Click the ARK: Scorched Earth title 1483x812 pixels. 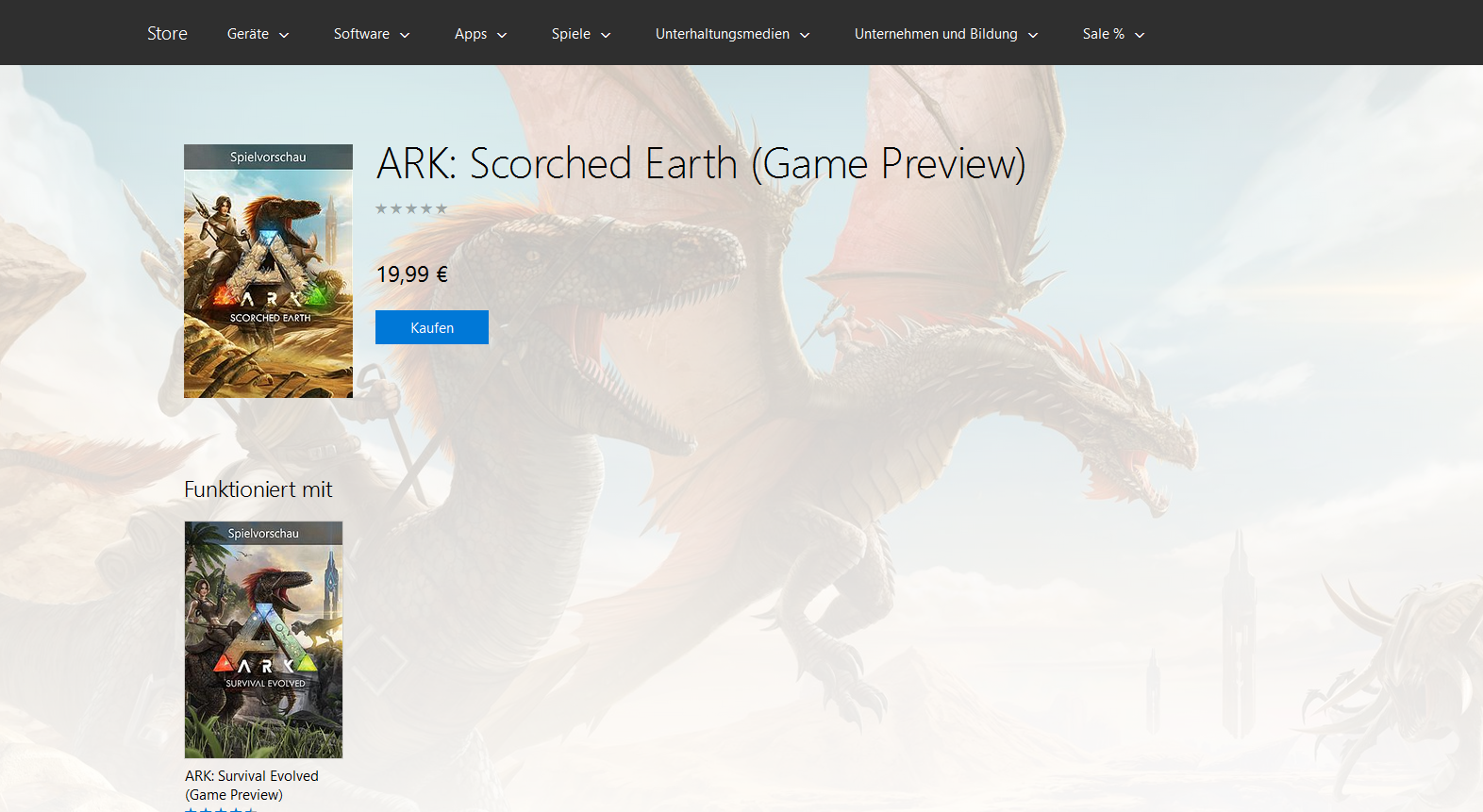coord(701,164)
